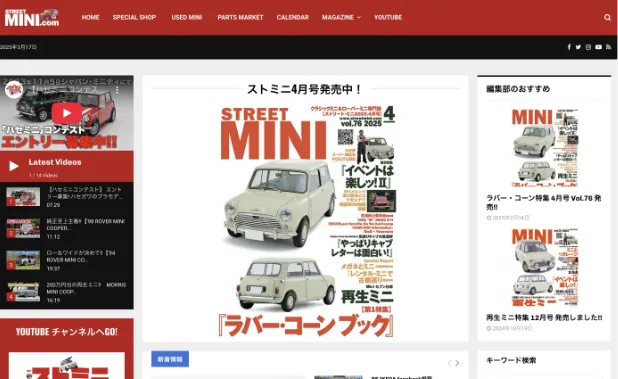Screen dimensions: 618x379
Task: Open the RSS feed icon
Action: [x=609, y=47]
